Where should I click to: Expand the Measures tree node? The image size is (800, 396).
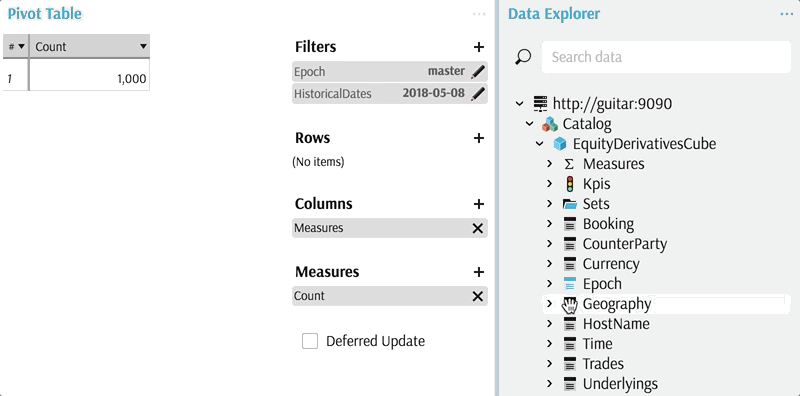pos(549,164)
